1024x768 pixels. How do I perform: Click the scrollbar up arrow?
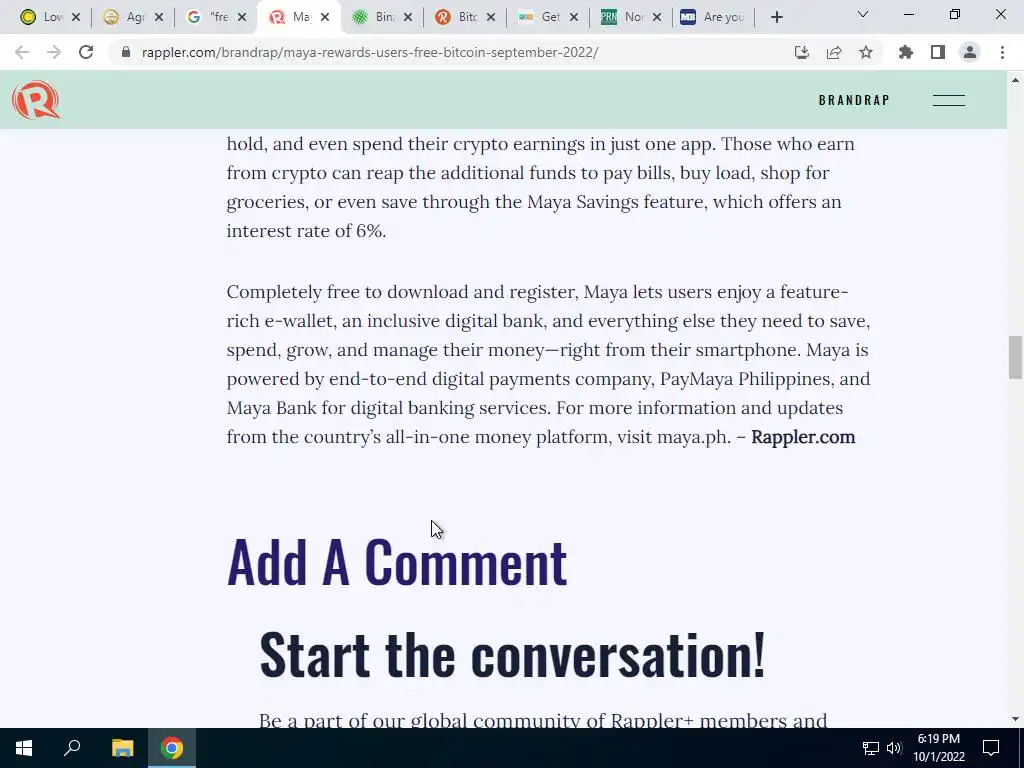(1015, 80)
